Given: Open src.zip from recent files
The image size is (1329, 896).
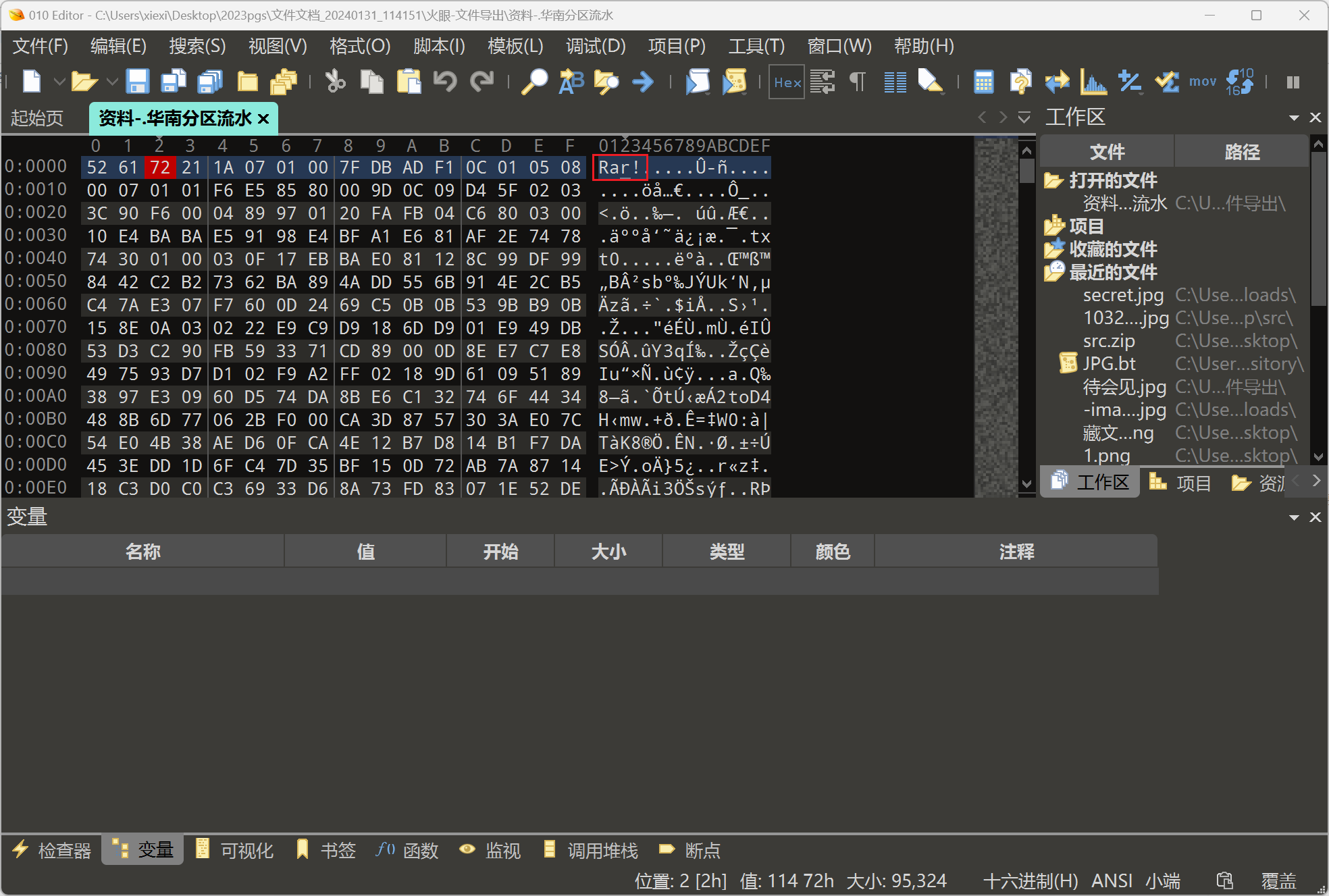Looking at the screenshot, I should [1109, 341].
